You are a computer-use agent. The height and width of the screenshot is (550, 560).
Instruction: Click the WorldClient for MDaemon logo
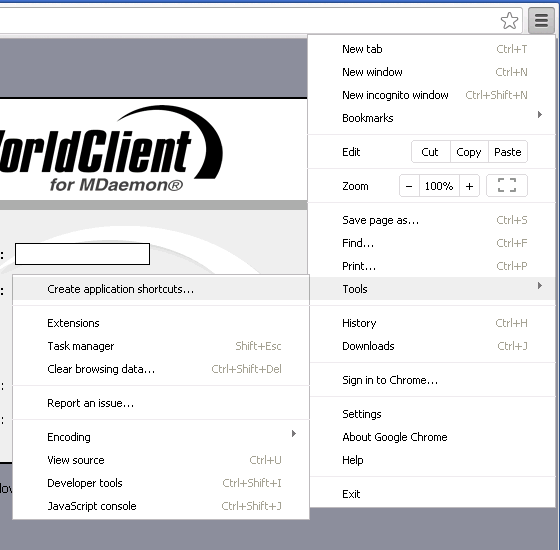pos(111,148)
